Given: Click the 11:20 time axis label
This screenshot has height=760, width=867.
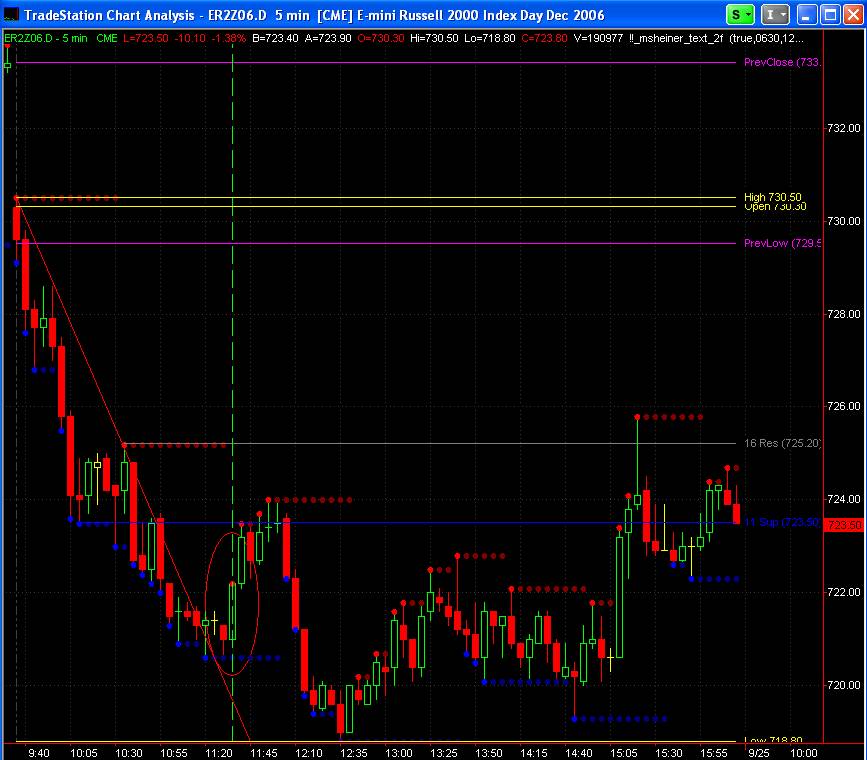Looking at the screenshot, I should click(x=218, y=753).
